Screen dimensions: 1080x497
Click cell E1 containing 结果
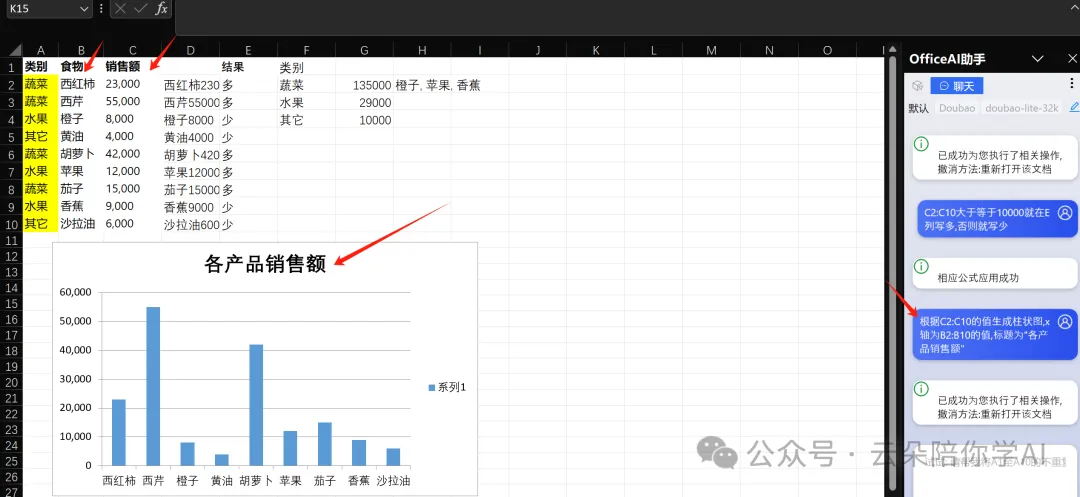tap(249, 67)
